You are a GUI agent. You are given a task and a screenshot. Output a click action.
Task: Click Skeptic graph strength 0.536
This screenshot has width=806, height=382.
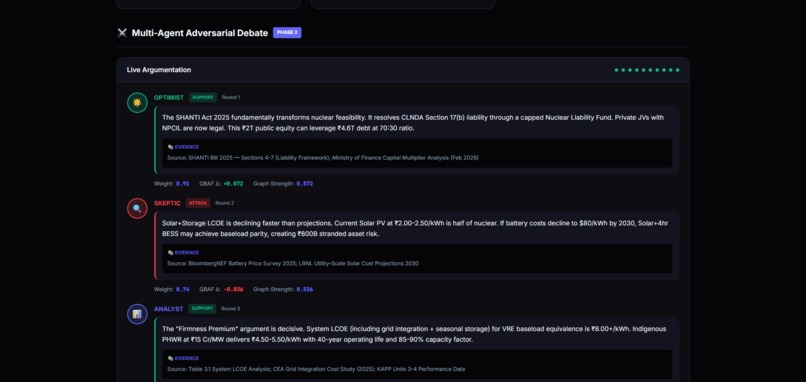pos(305,289)
